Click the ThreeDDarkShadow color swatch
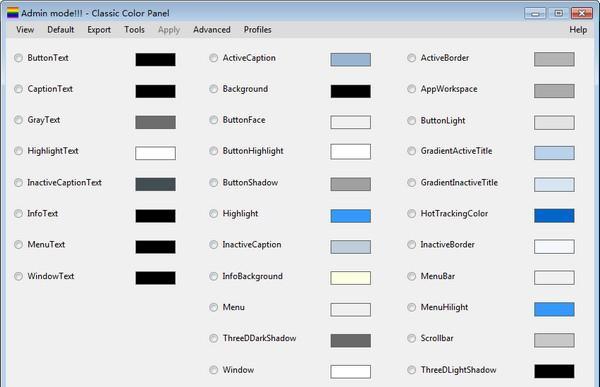The image size is (600, 387). (x=351, y=340)
